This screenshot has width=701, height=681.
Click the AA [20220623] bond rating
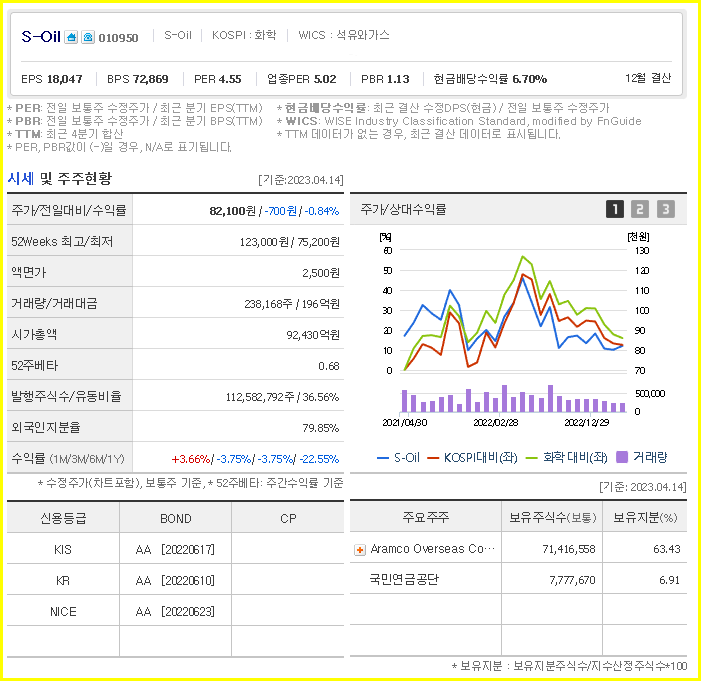click(x=175, y=612)
